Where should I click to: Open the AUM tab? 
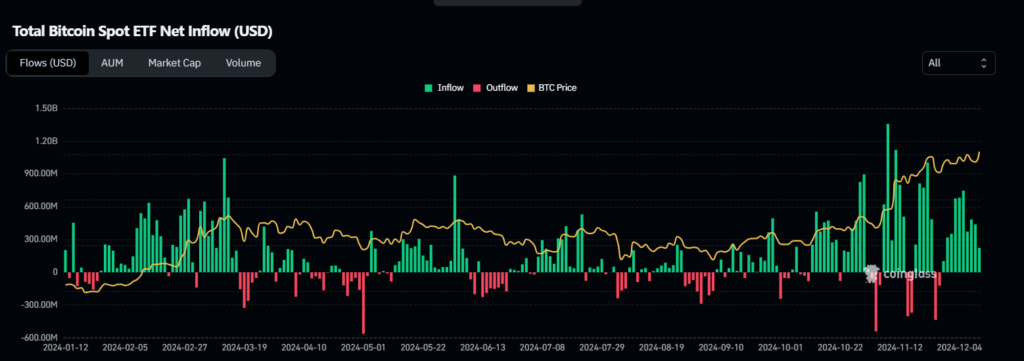coord(112,63)
